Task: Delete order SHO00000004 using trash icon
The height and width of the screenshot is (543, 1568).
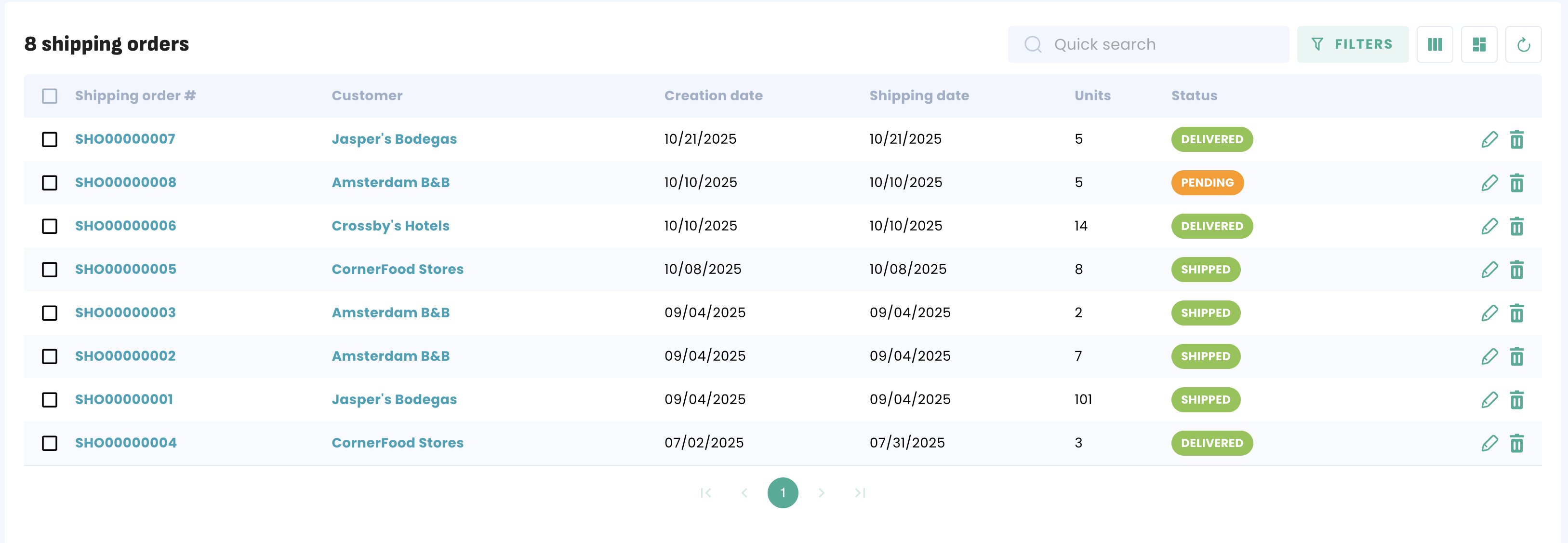Action: [1516, 443]
